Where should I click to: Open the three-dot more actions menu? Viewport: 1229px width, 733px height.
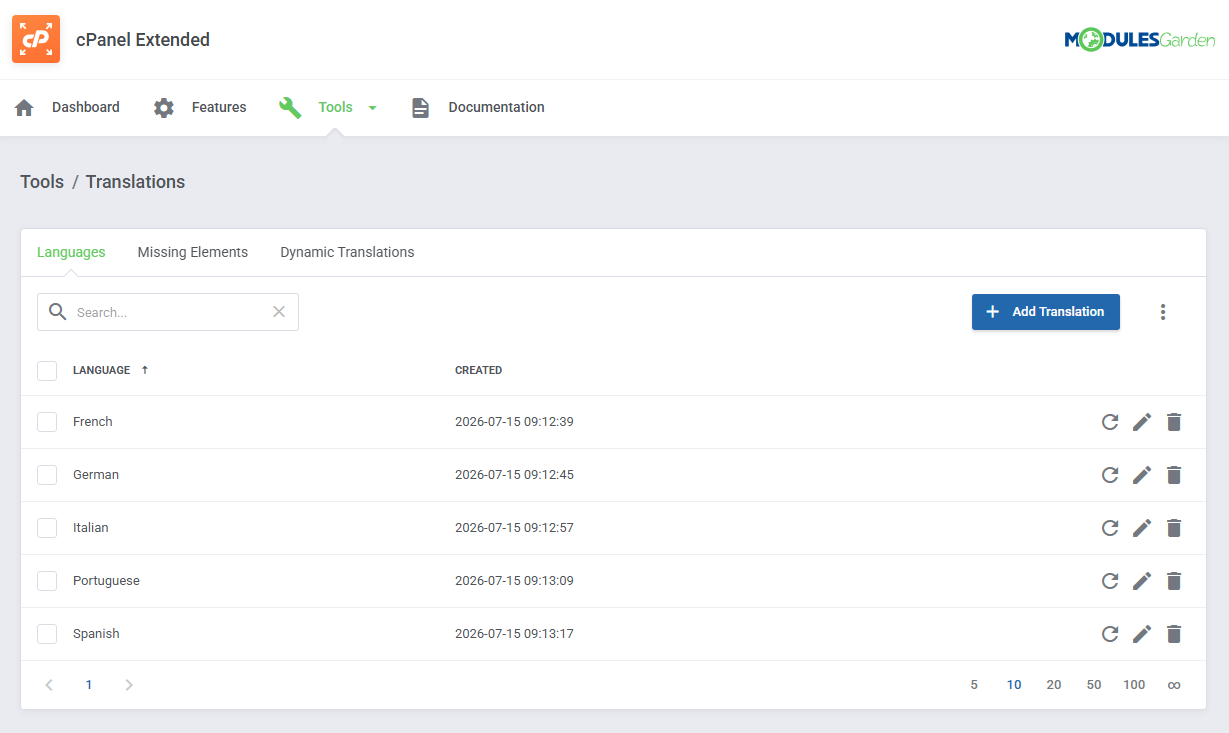click(1163, 312)
